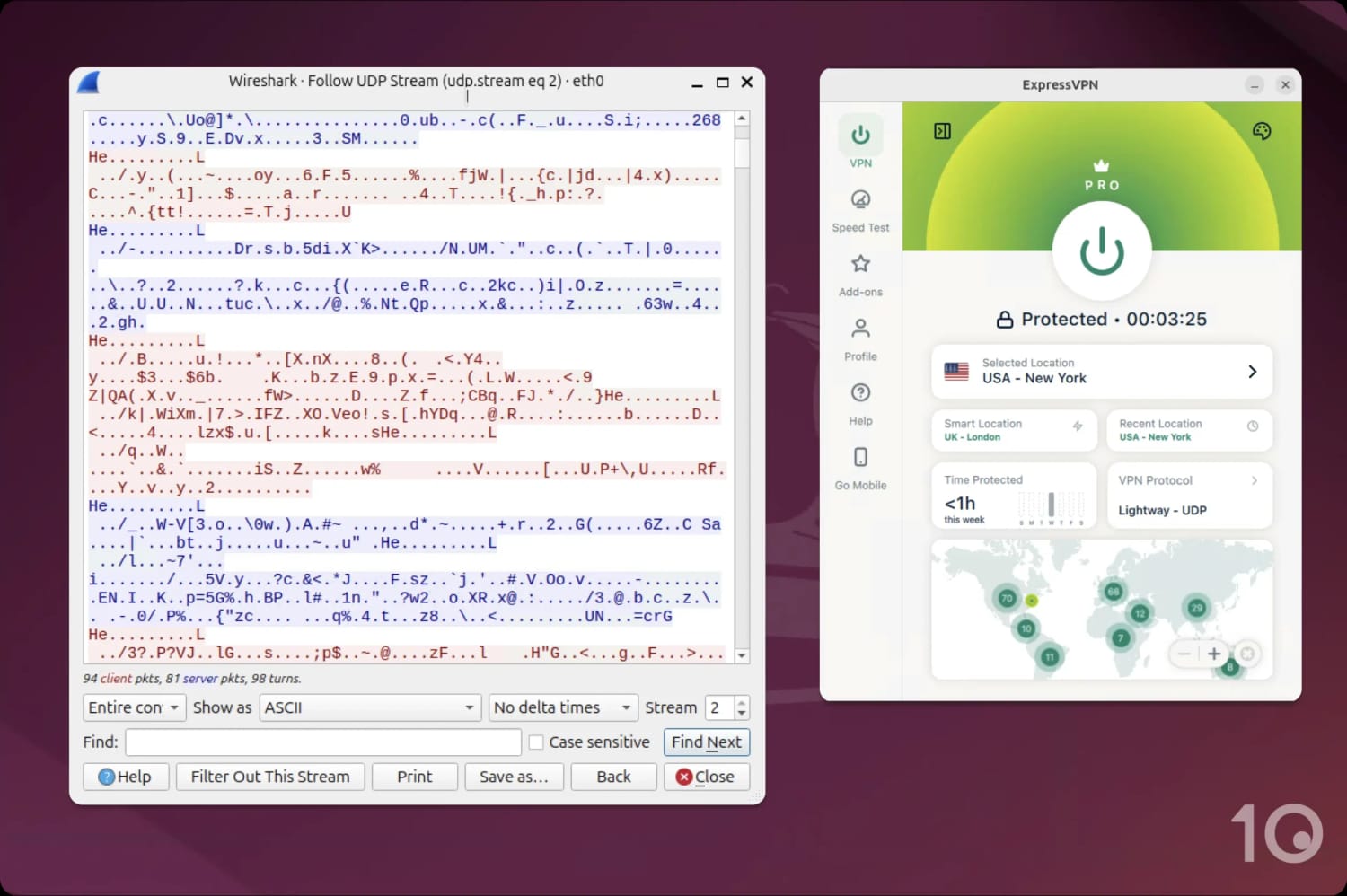Toggle the Case sensitive checkbox
1347x896 pixels.
(536, 742)
